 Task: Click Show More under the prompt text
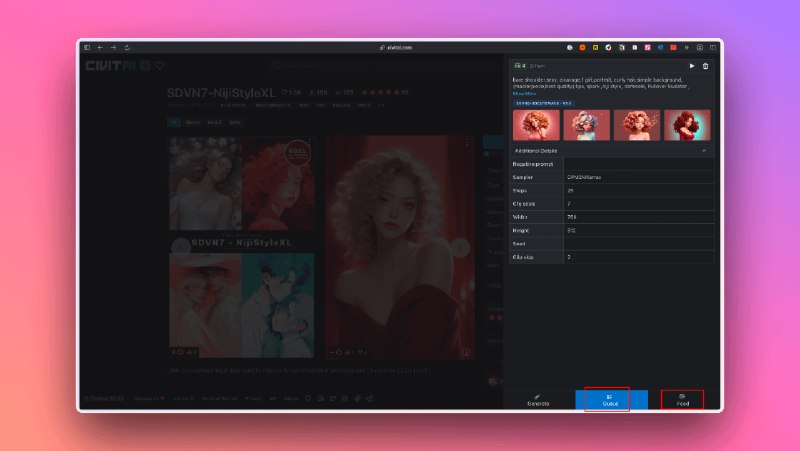pyautogui.click(x=524, y=94)
